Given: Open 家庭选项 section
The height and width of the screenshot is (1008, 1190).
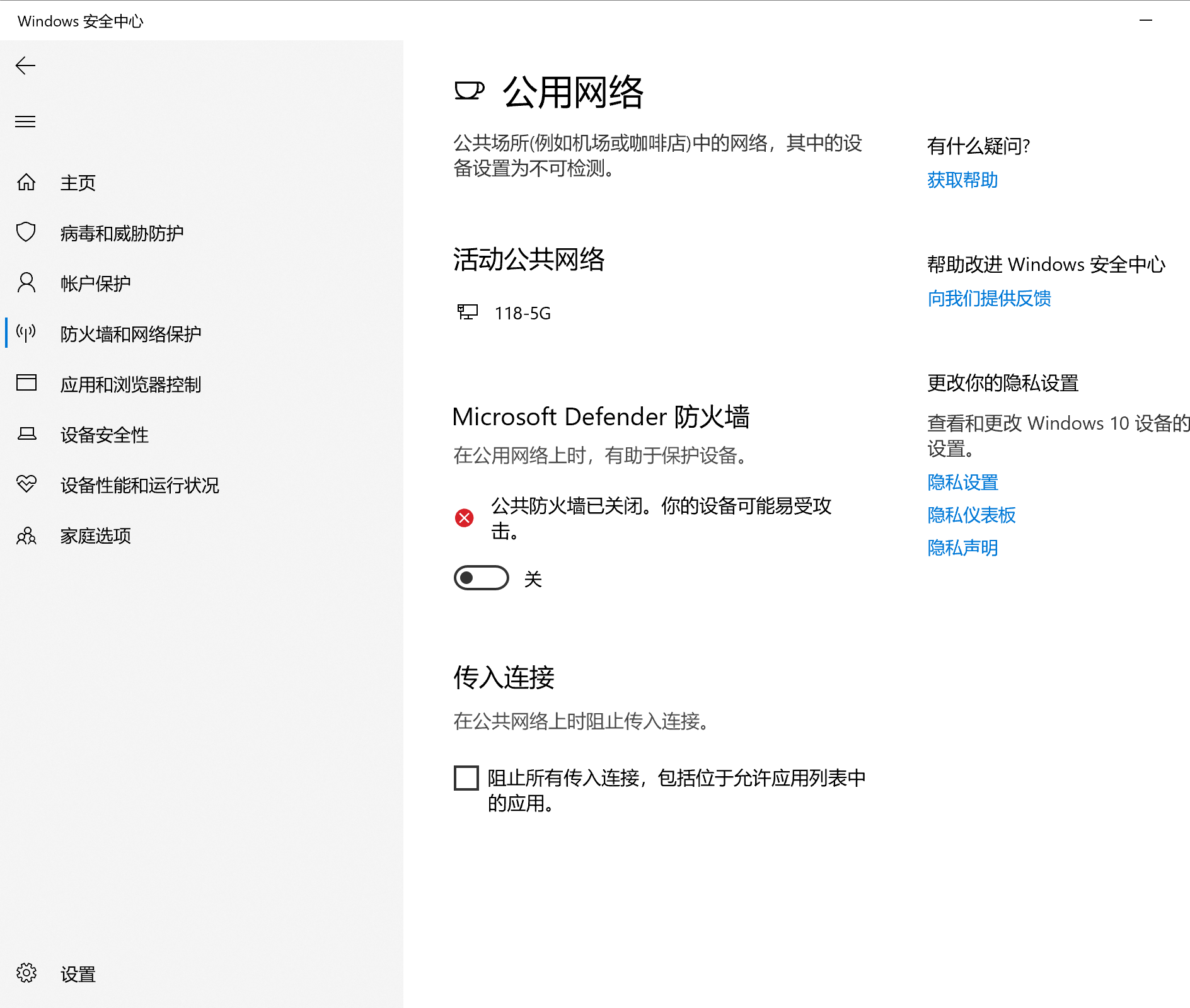Looking at the screenshot, I should [x=95, y=536].
